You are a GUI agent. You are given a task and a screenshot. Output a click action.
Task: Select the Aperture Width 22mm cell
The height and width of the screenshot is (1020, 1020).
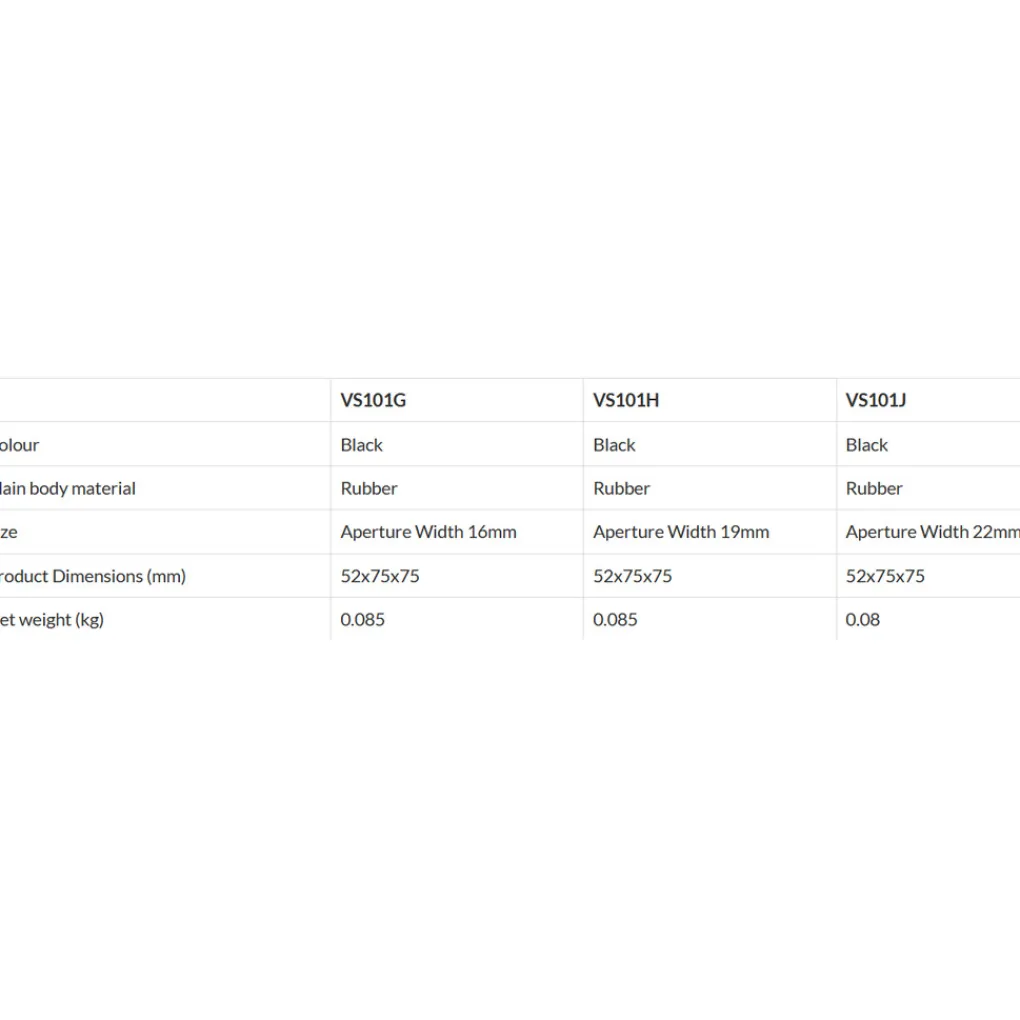931,532
